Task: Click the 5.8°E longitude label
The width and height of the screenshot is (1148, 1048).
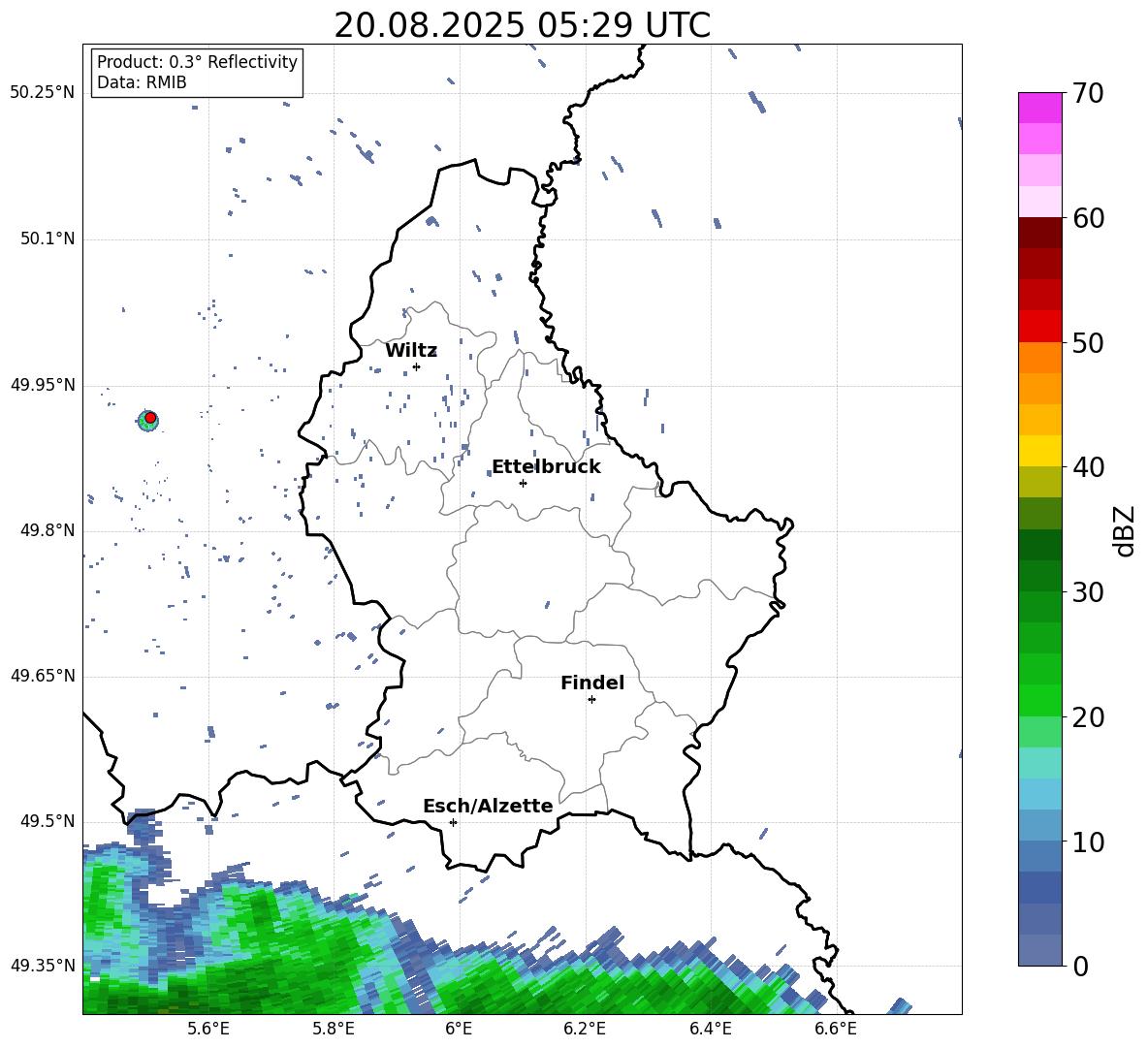Action: (334, 1029)
